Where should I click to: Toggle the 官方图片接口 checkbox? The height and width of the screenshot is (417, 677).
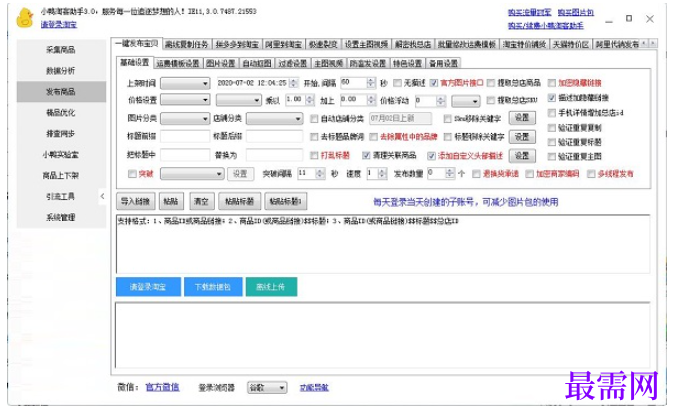pos(434,83)
